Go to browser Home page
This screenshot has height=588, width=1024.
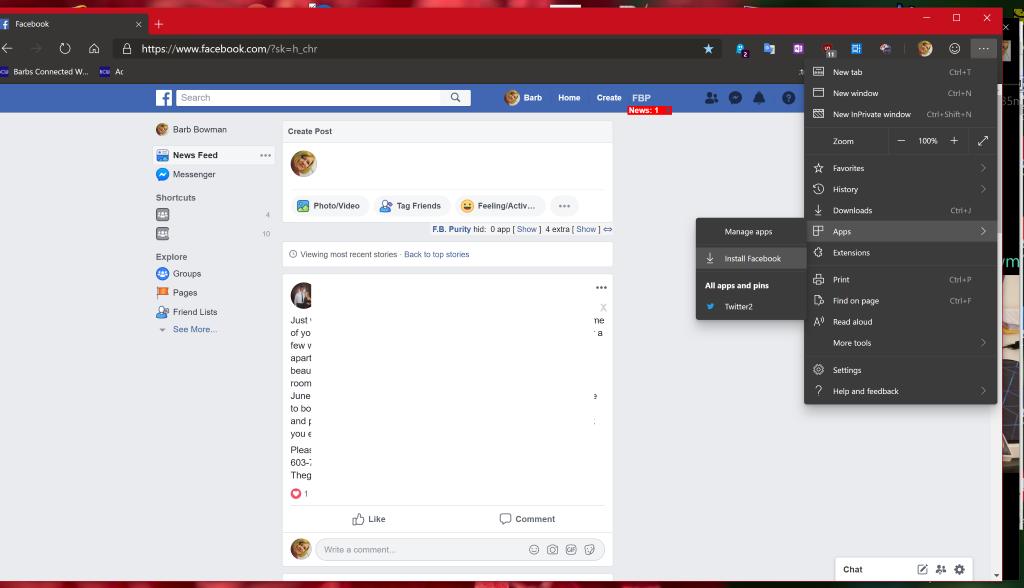pyautogui.click(x=94, y=48)
